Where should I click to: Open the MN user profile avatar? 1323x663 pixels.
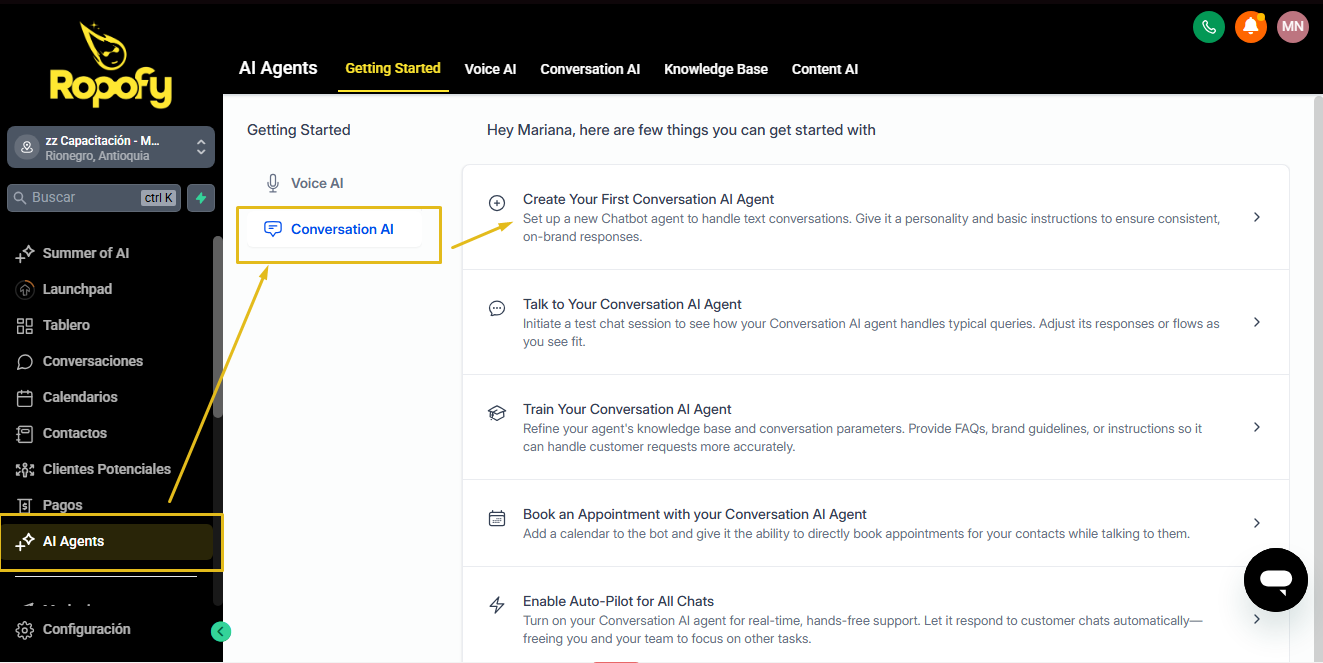pyautogui.click(x=1293, y=27)
